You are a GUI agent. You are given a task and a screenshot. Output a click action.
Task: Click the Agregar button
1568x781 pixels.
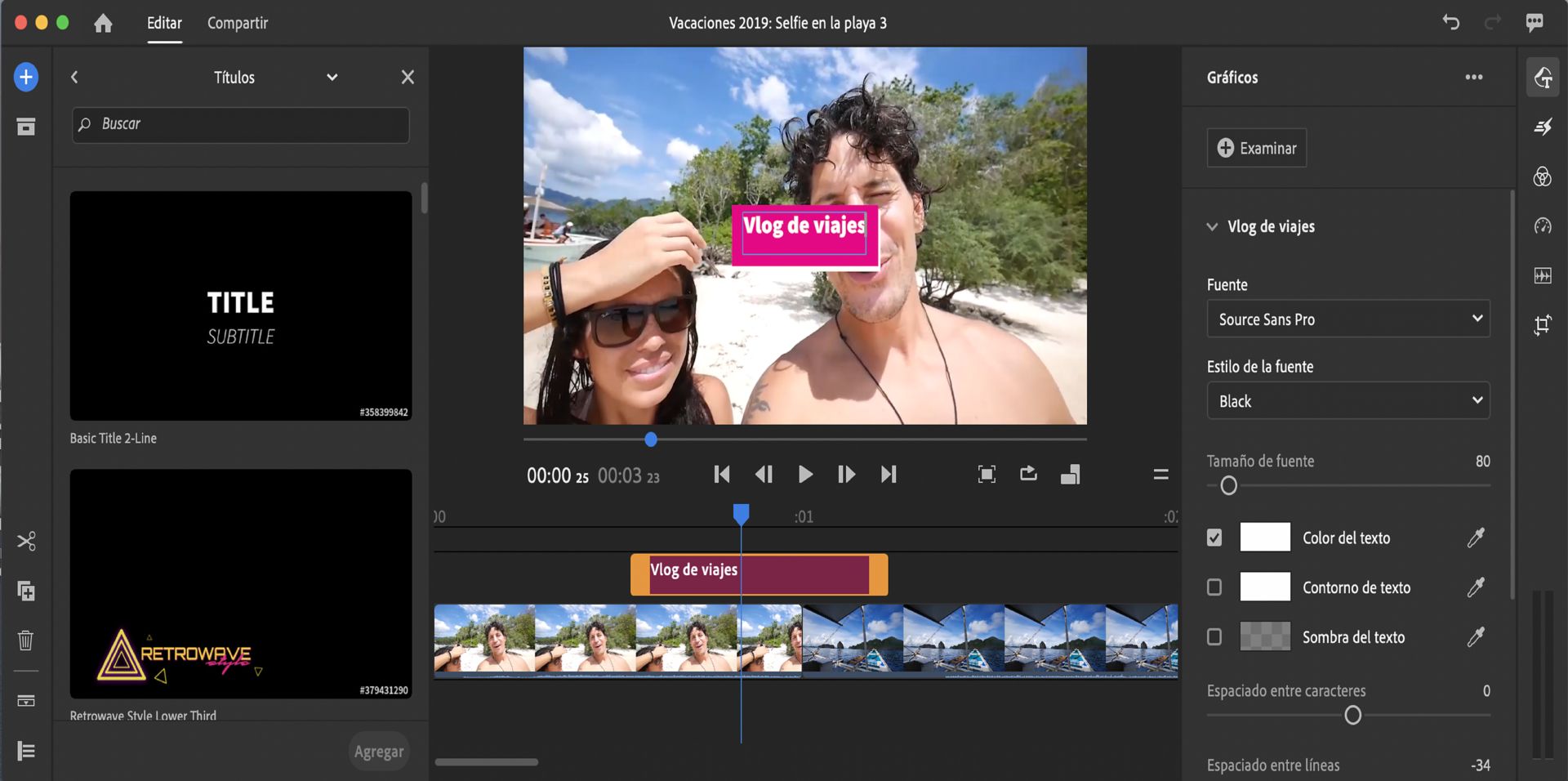coord(378,750)
